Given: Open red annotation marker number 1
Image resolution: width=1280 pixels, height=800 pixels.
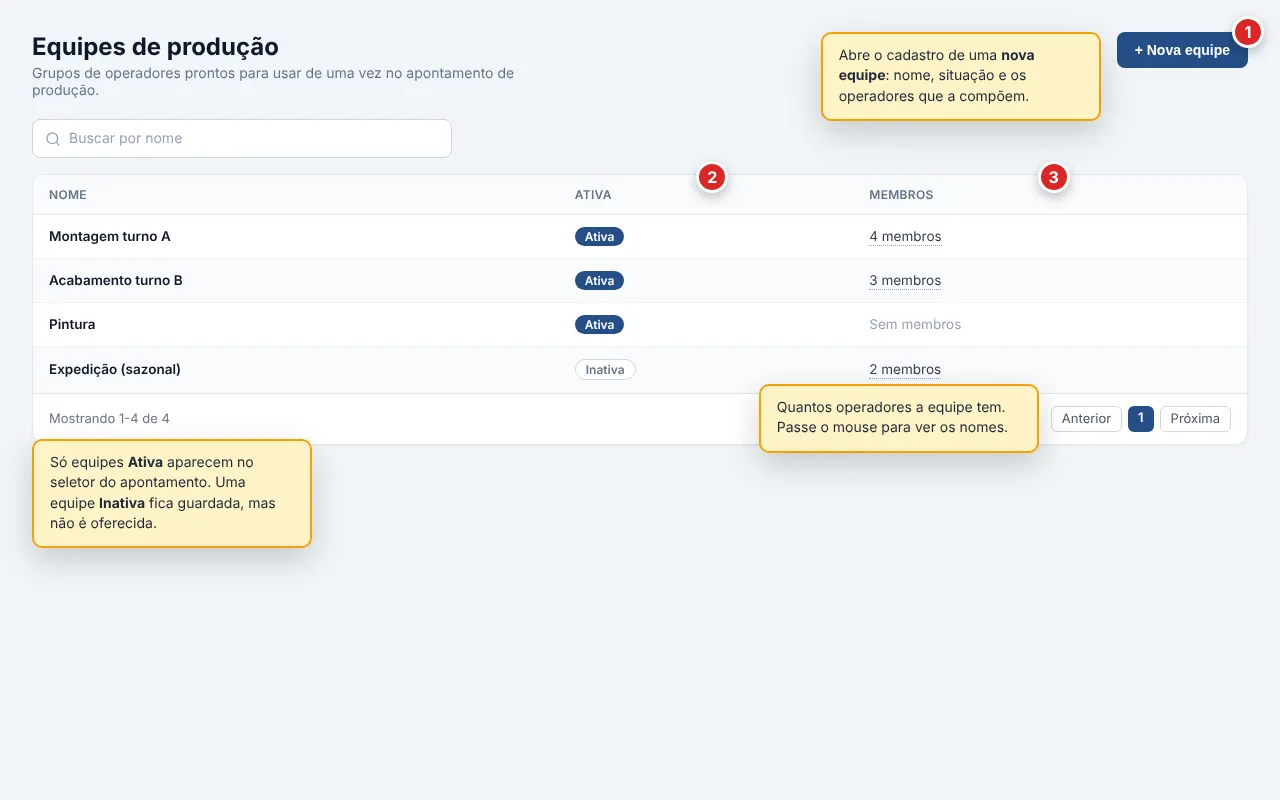Looking at the screenshot, I should 1247,32.
